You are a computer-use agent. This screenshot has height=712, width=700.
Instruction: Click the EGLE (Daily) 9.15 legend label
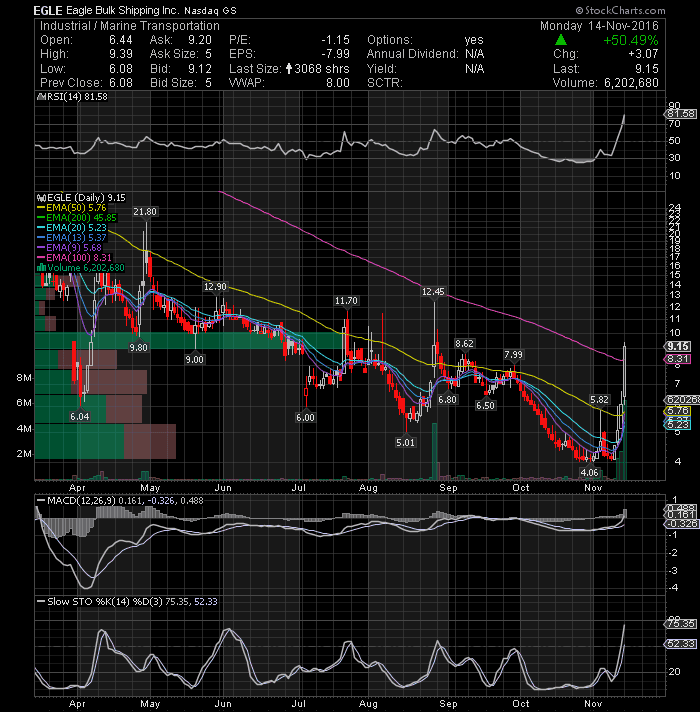coord(82,198)
